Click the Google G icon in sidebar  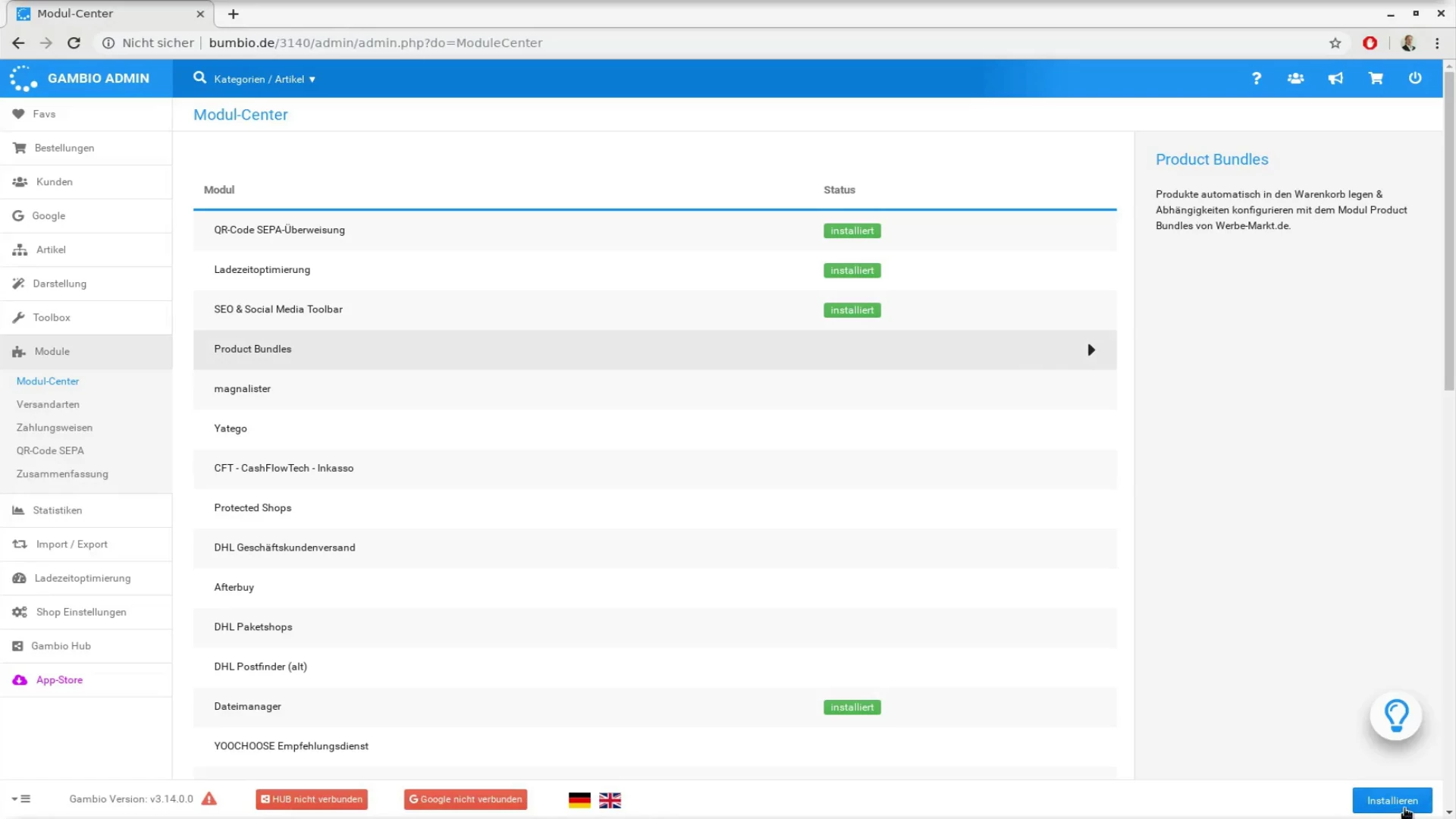(18, 215)
